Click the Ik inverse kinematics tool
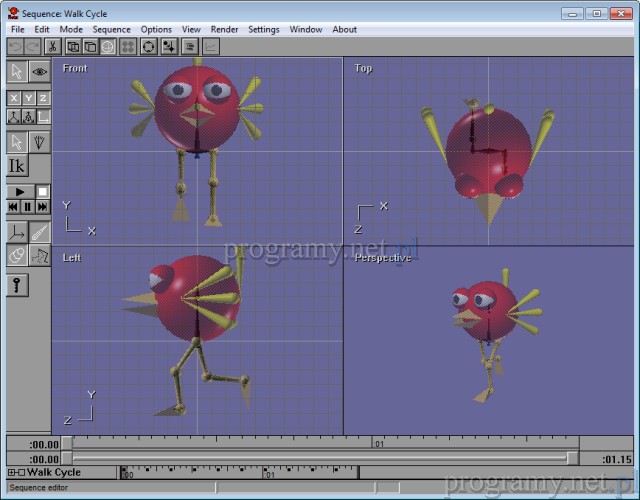Image resolution: width=640 pixels, height=500 pixels. point(17,166)
